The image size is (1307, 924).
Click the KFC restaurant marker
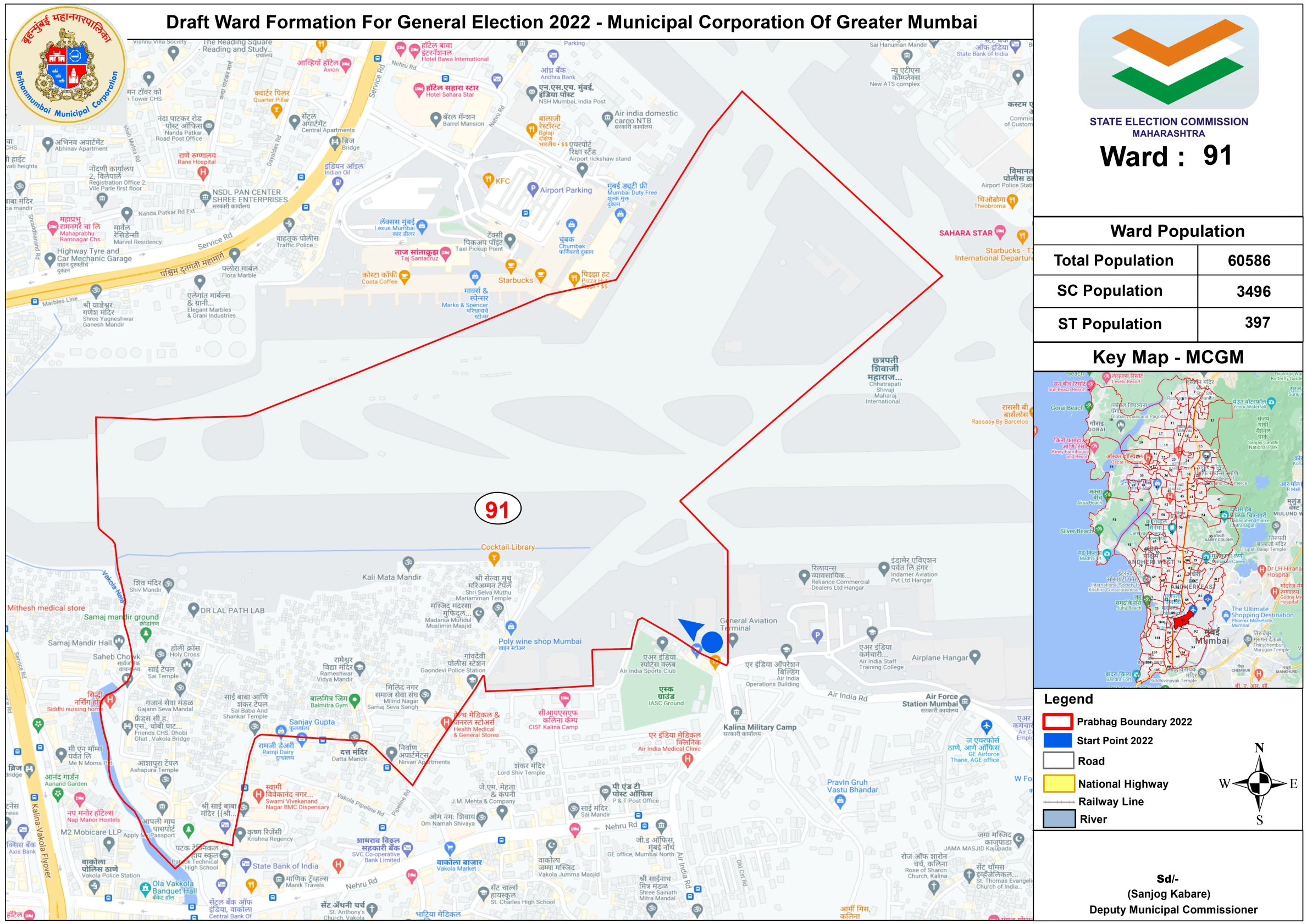click(488, 180)
